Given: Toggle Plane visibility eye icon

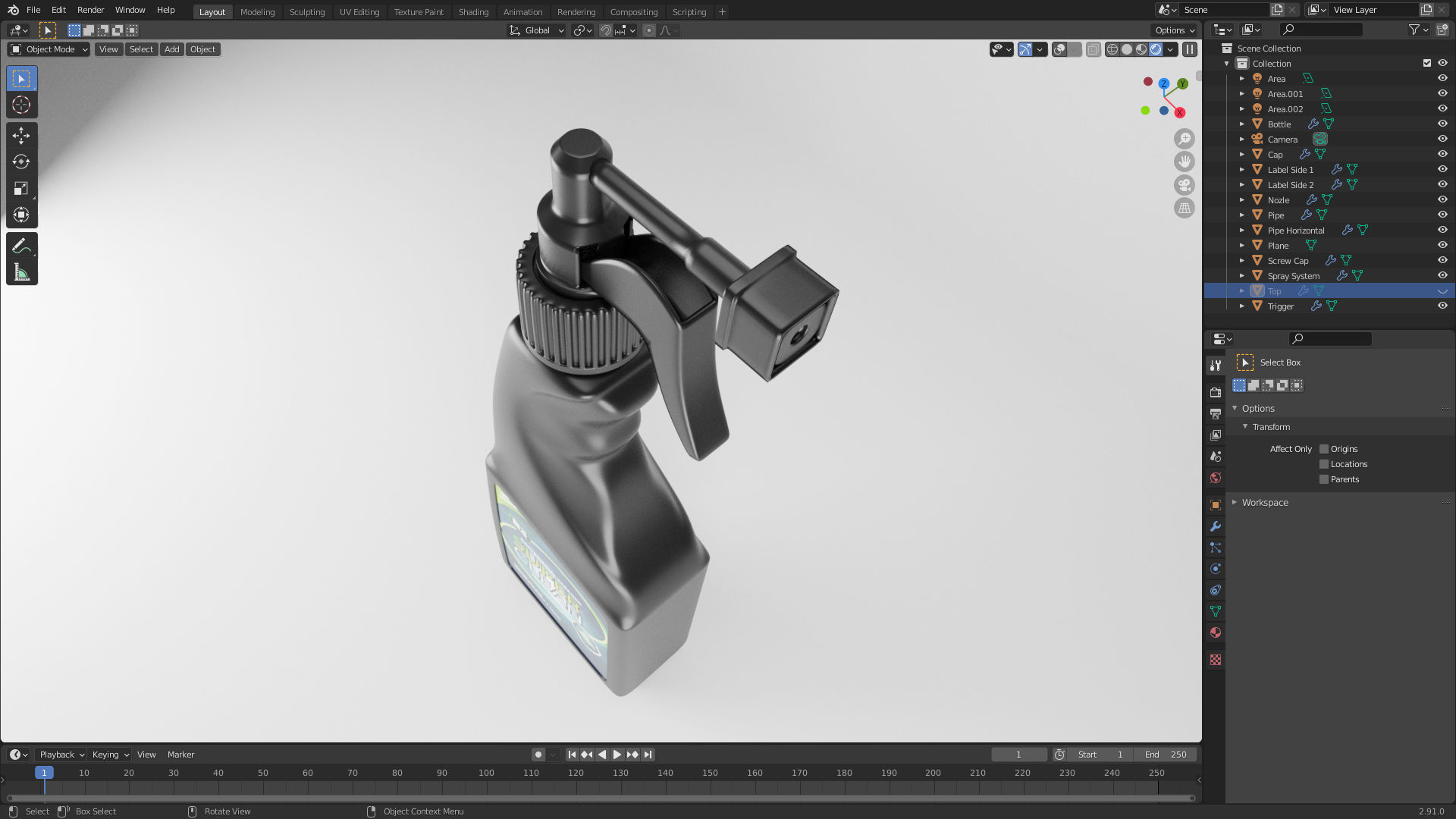Looking at the screenshot, I should 1442,245.
